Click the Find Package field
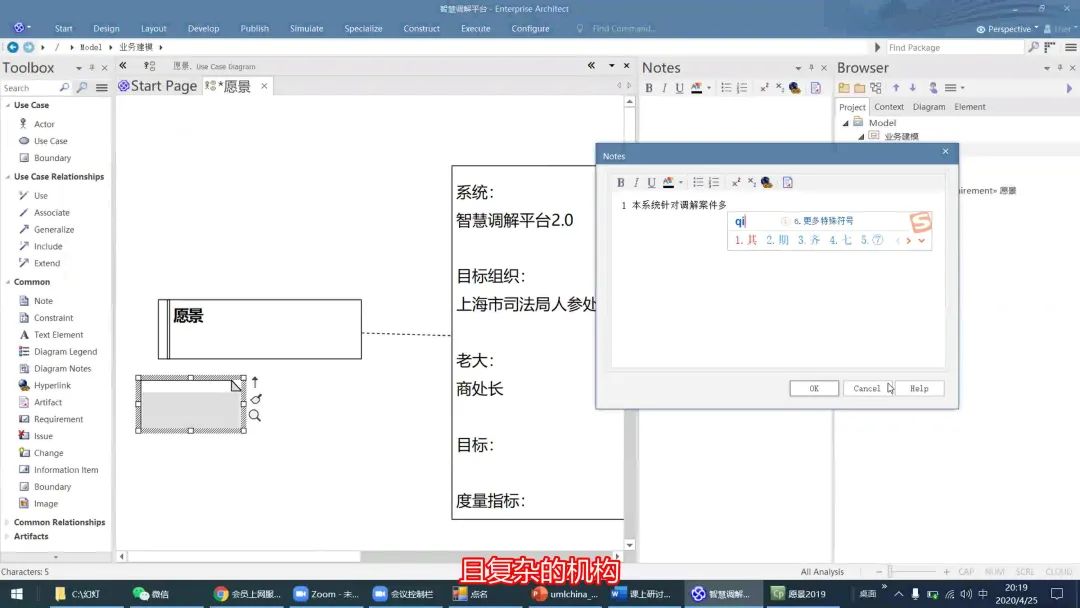The image size is (1080, 608). click(953, 48)
